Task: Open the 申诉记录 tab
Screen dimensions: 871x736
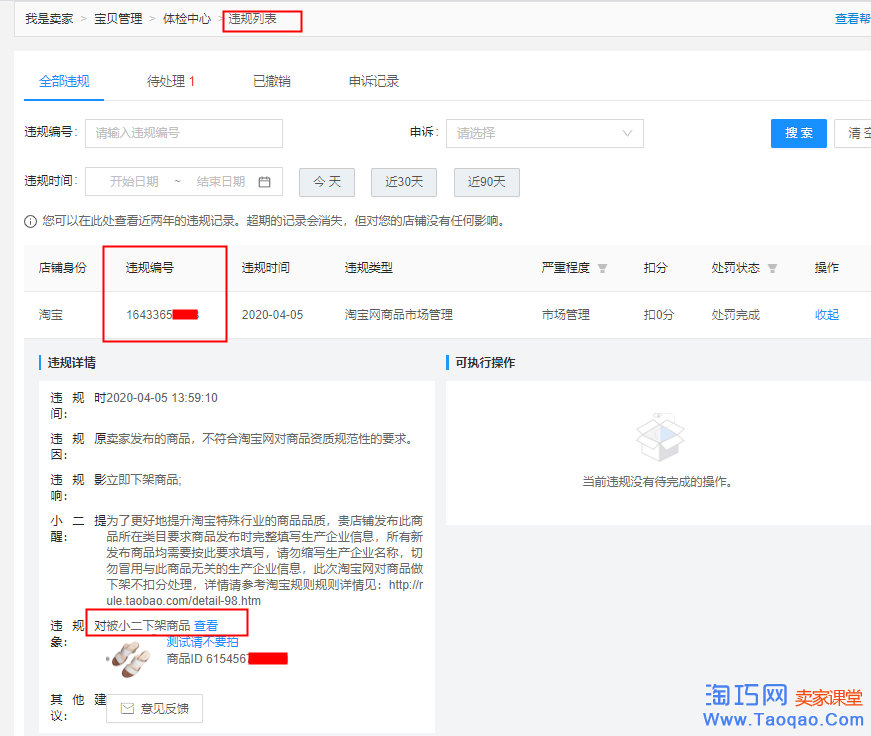Action: pyautogui.click(x=374, y=82)
